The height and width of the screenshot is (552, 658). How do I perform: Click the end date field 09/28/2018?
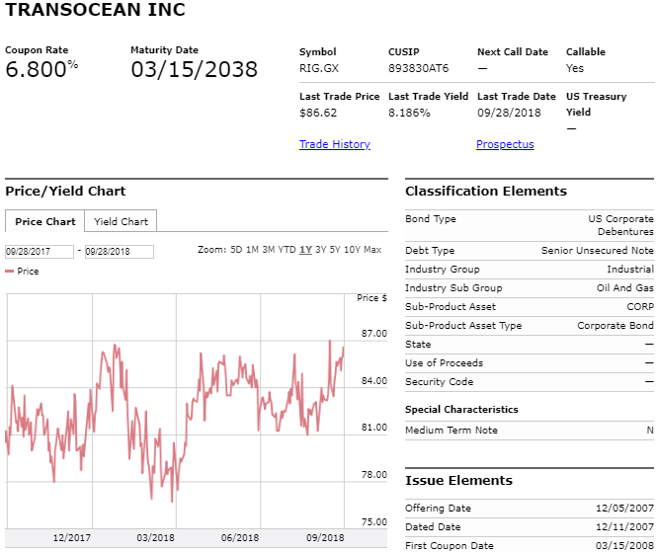point(119,251)
